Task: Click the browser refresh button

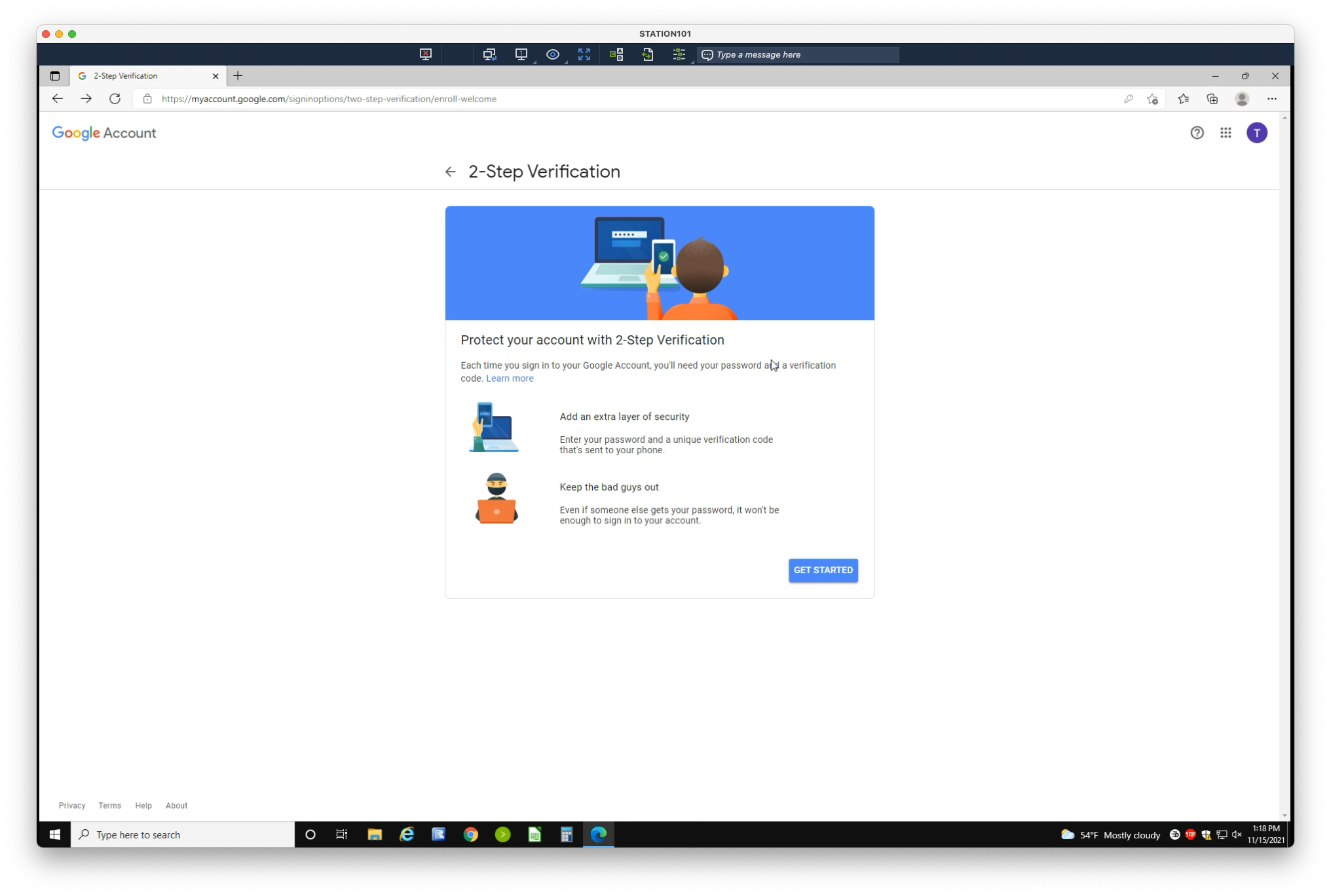Action: [x=115, y=99]
